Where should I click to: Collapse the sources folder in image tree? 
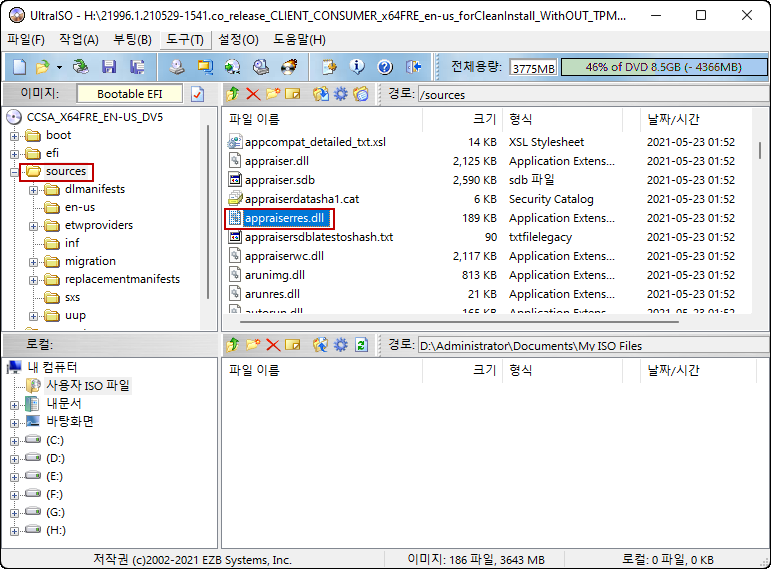[14, 172]
